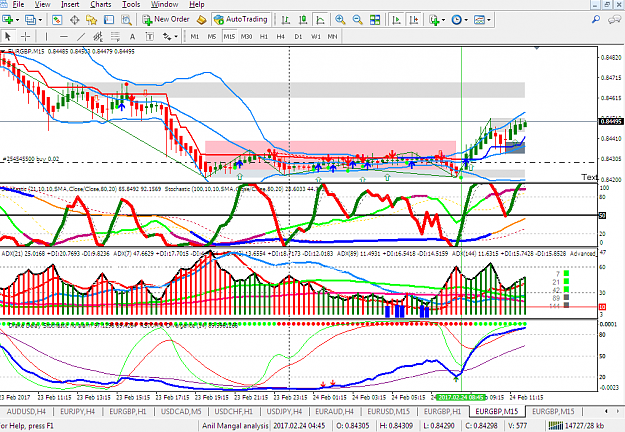
Task: Select the M15 timeframe button
Action: (x=229, y=37)
